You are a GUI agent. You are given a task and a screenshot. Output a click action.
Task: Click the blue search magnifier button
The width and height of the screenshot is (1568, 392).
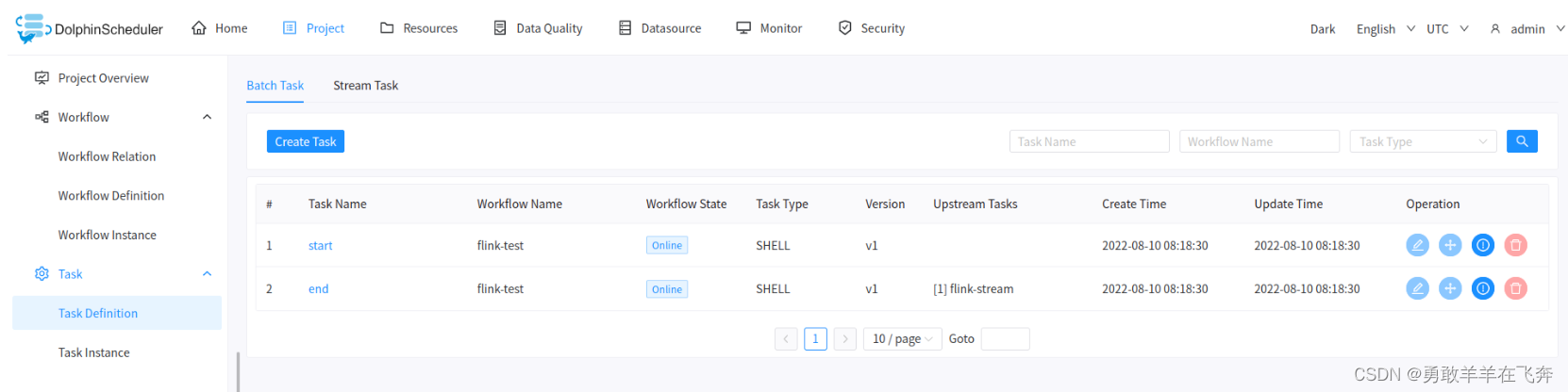[x=1522, y=141]
